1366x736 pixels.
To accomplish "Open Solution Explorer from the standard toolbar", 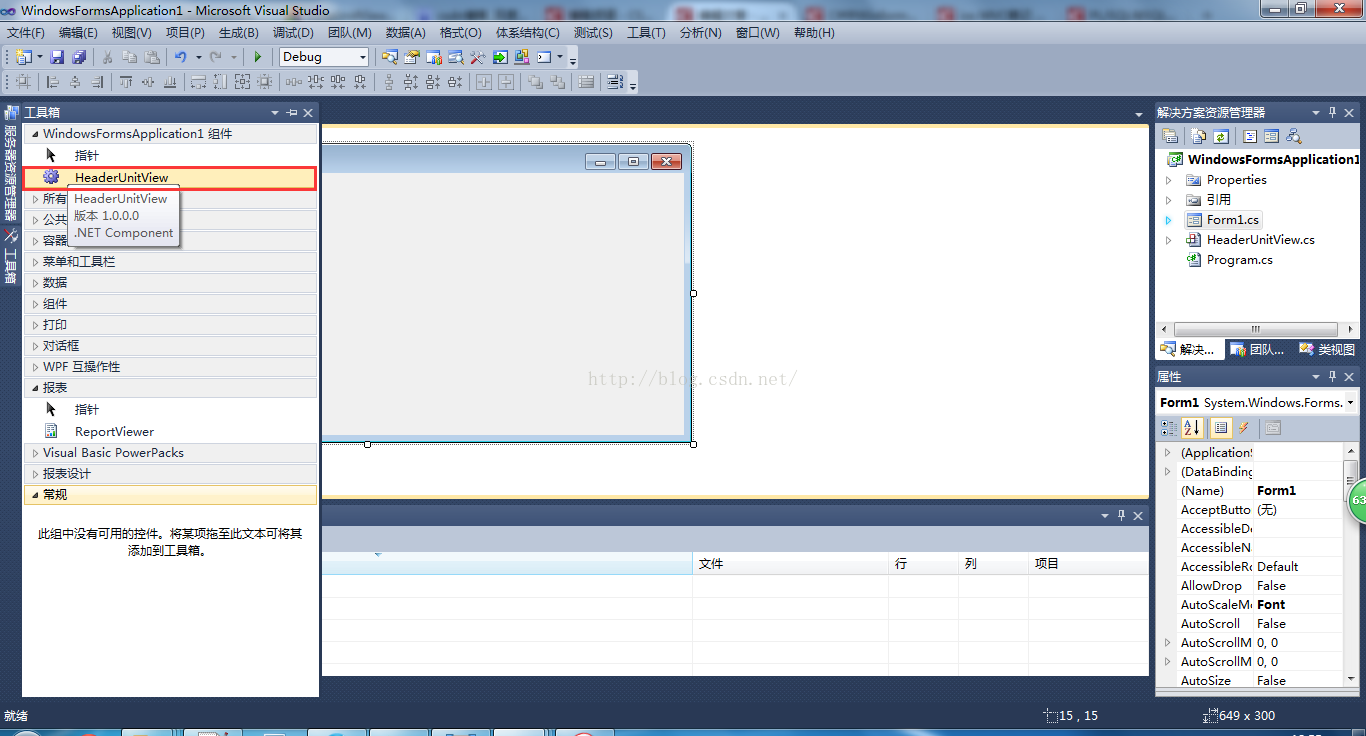I will (390, 57).
